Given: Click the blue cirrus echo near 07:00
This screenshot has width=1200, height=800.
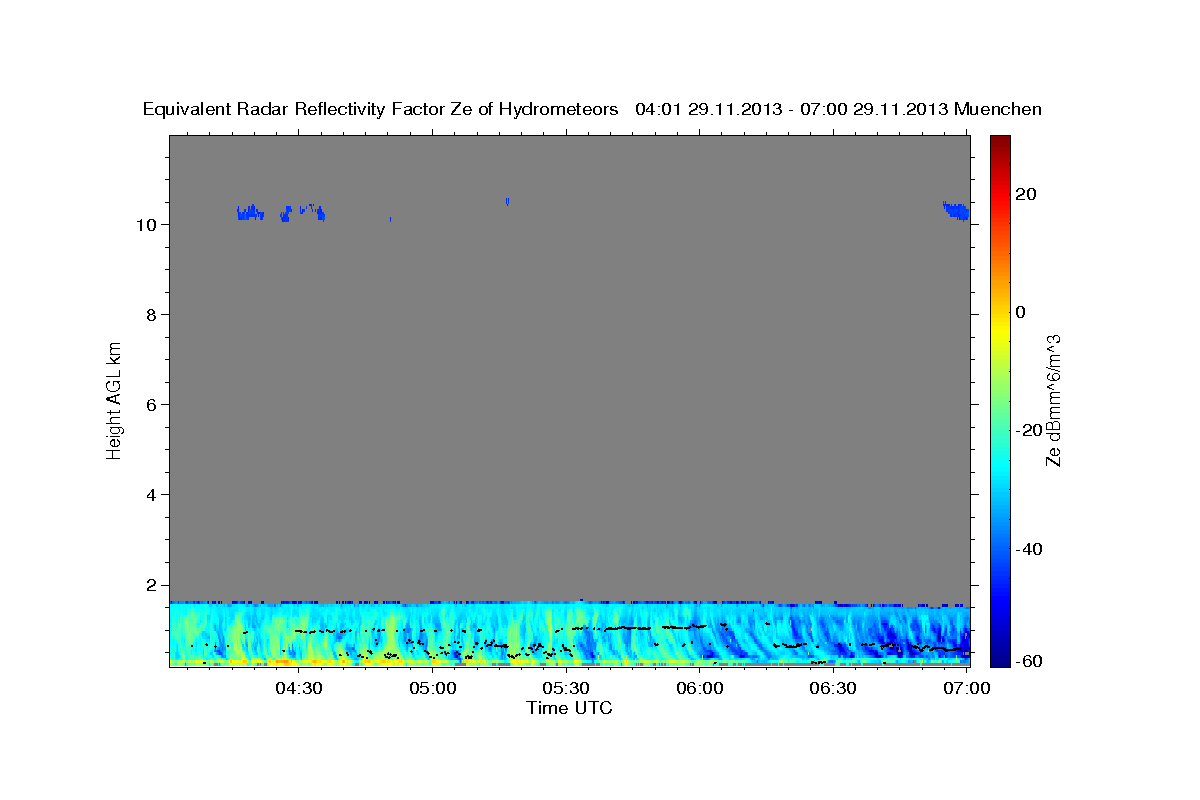Looking at the screenshot, I should [x=956, y=210].
